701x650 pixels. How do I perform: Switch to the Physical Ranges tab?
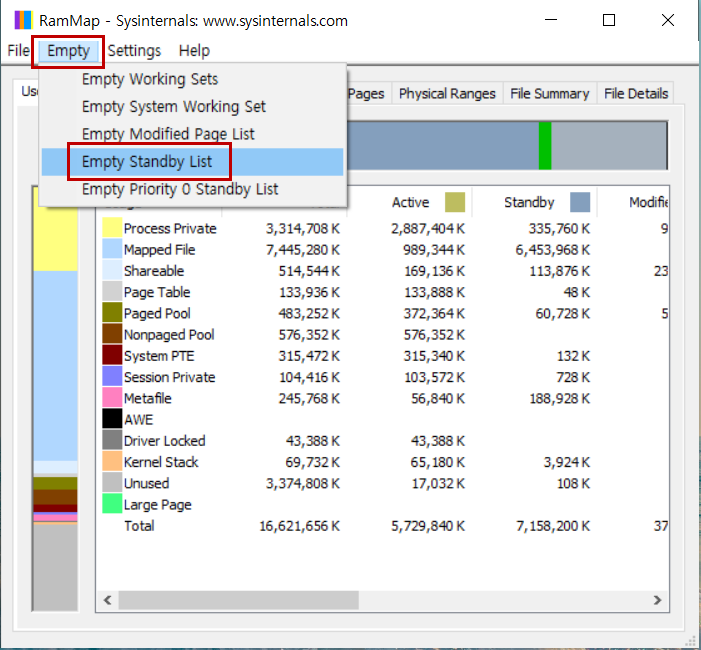[x=447, y=93]
